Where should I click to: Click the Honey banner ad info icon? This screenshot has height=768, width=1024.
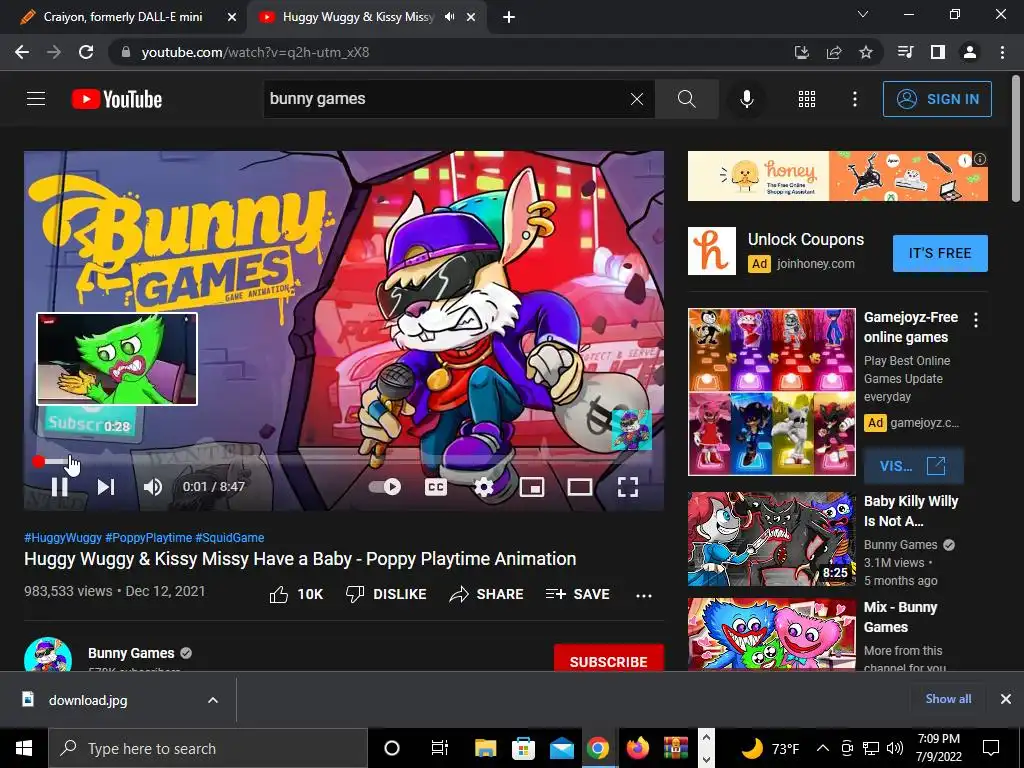click(980, 159)
